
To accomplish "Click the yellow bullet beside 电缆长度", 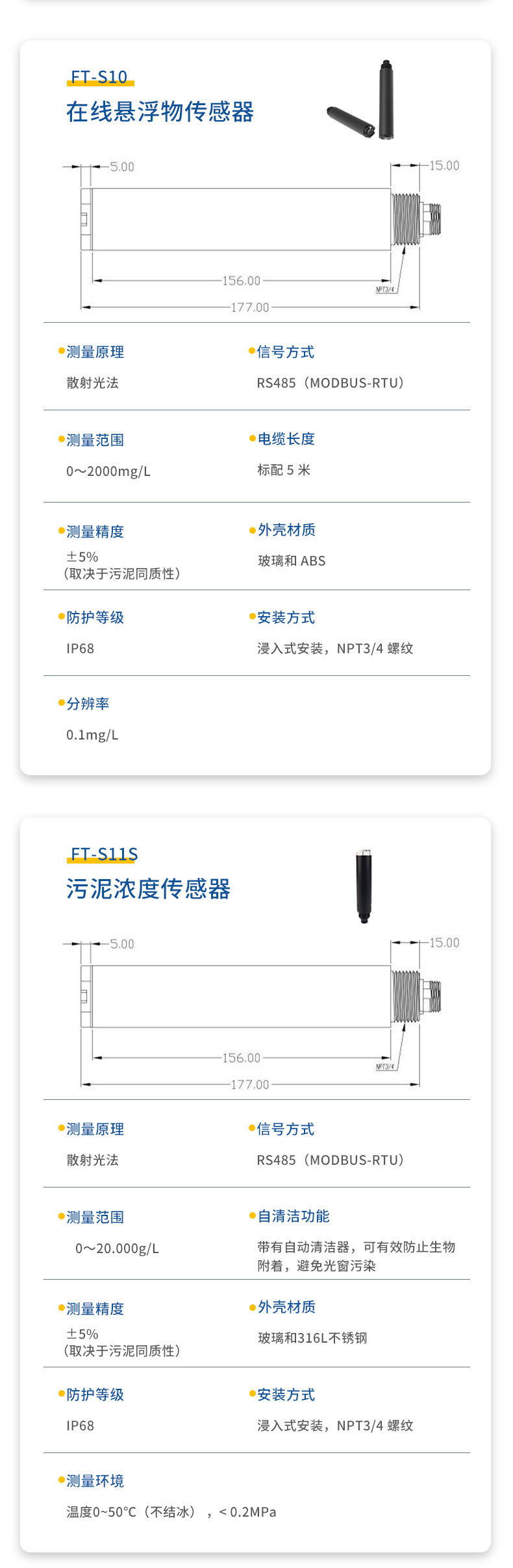I will coord(253,439).
